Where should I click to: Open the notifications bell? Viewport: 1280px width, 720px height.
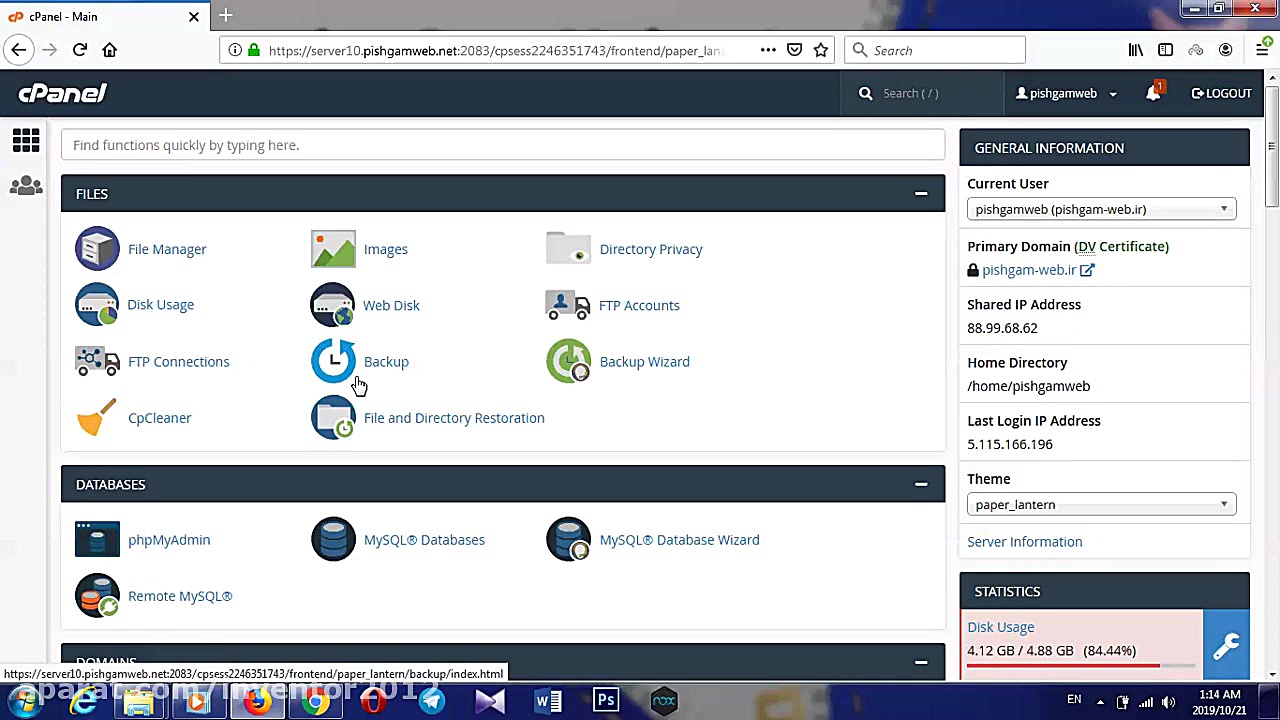[1153, 93]
